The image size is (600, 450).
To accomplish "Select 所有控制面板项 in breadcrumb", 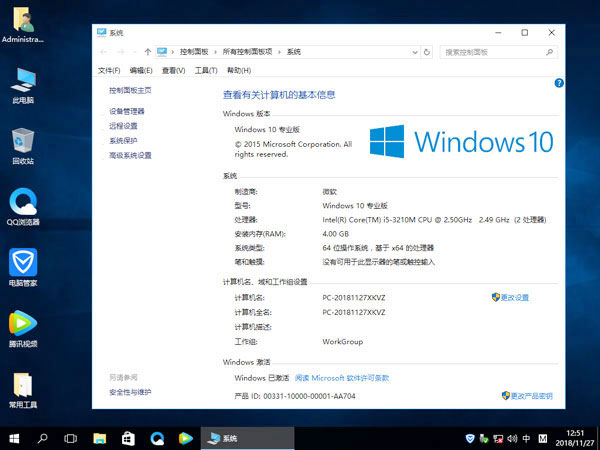I will tap(247, 52).
